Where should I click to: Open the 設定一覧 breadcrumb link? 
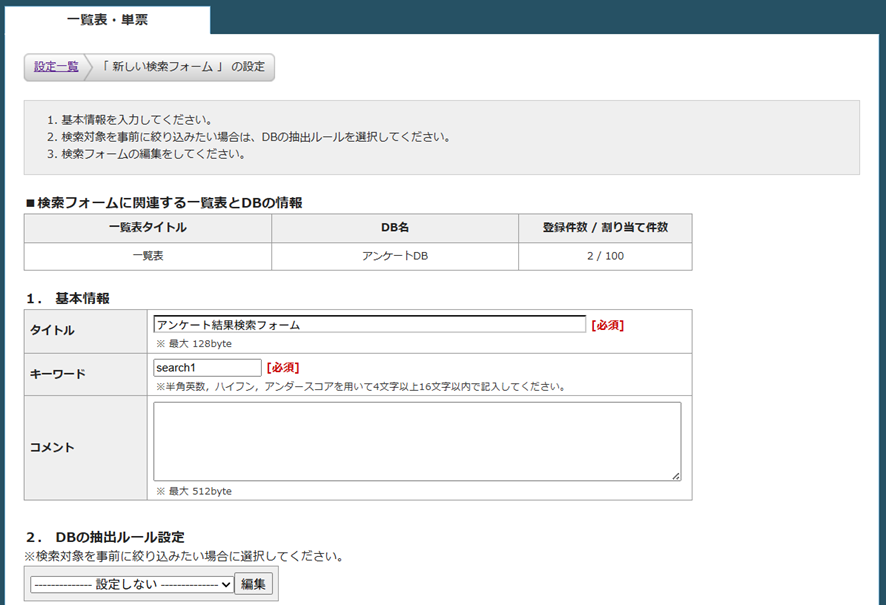[x=56, y=67]
